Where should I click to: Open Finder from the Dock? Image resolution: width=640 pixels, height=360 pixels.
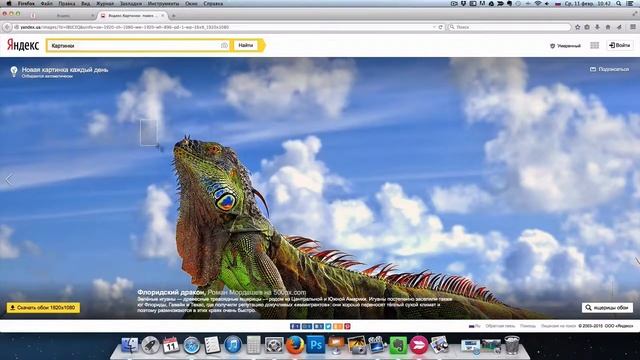(x=130, y=345)
